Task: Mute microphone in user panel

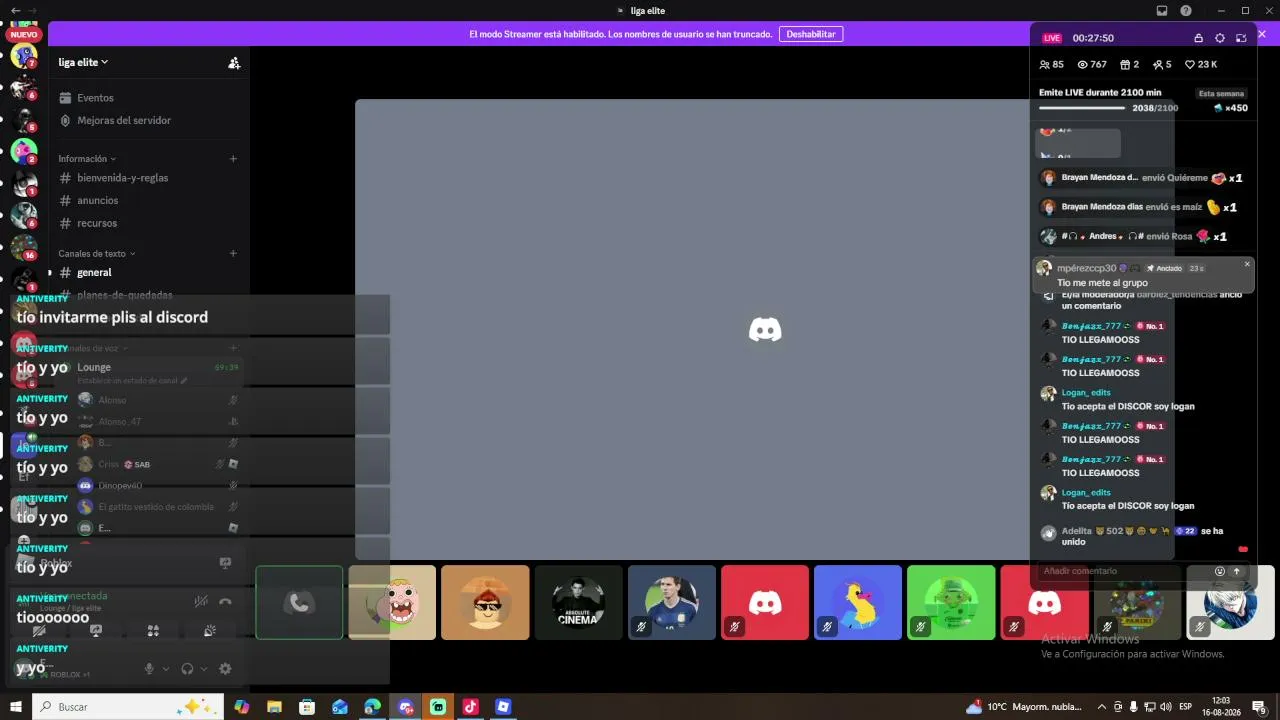Action: [x=149, y=669]
